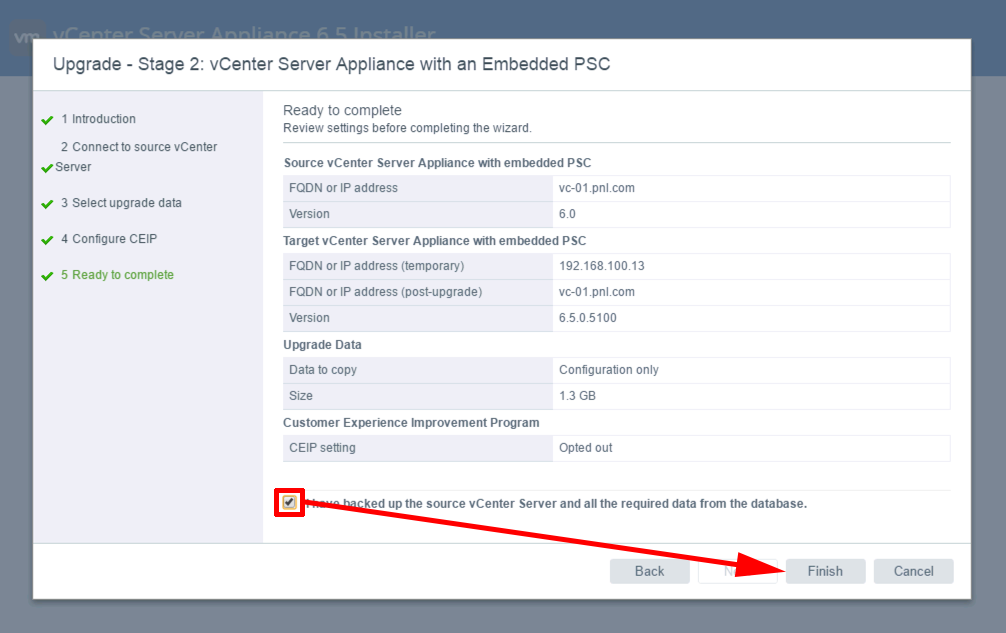Screen dimensions: 1006x633
Task: Click the source FQDN or IP address label
Action: (343, 188)
